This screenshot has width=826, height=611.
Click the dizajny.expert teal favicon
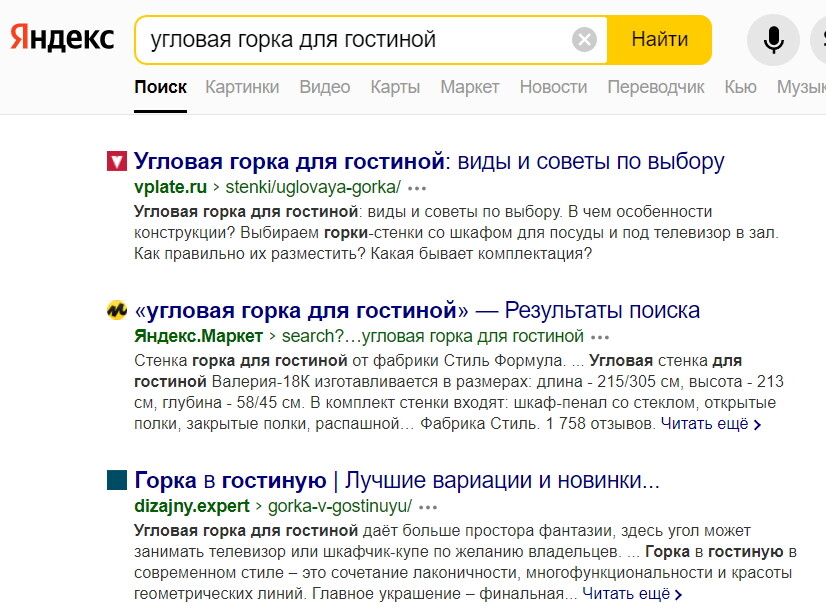pos(117,480)
